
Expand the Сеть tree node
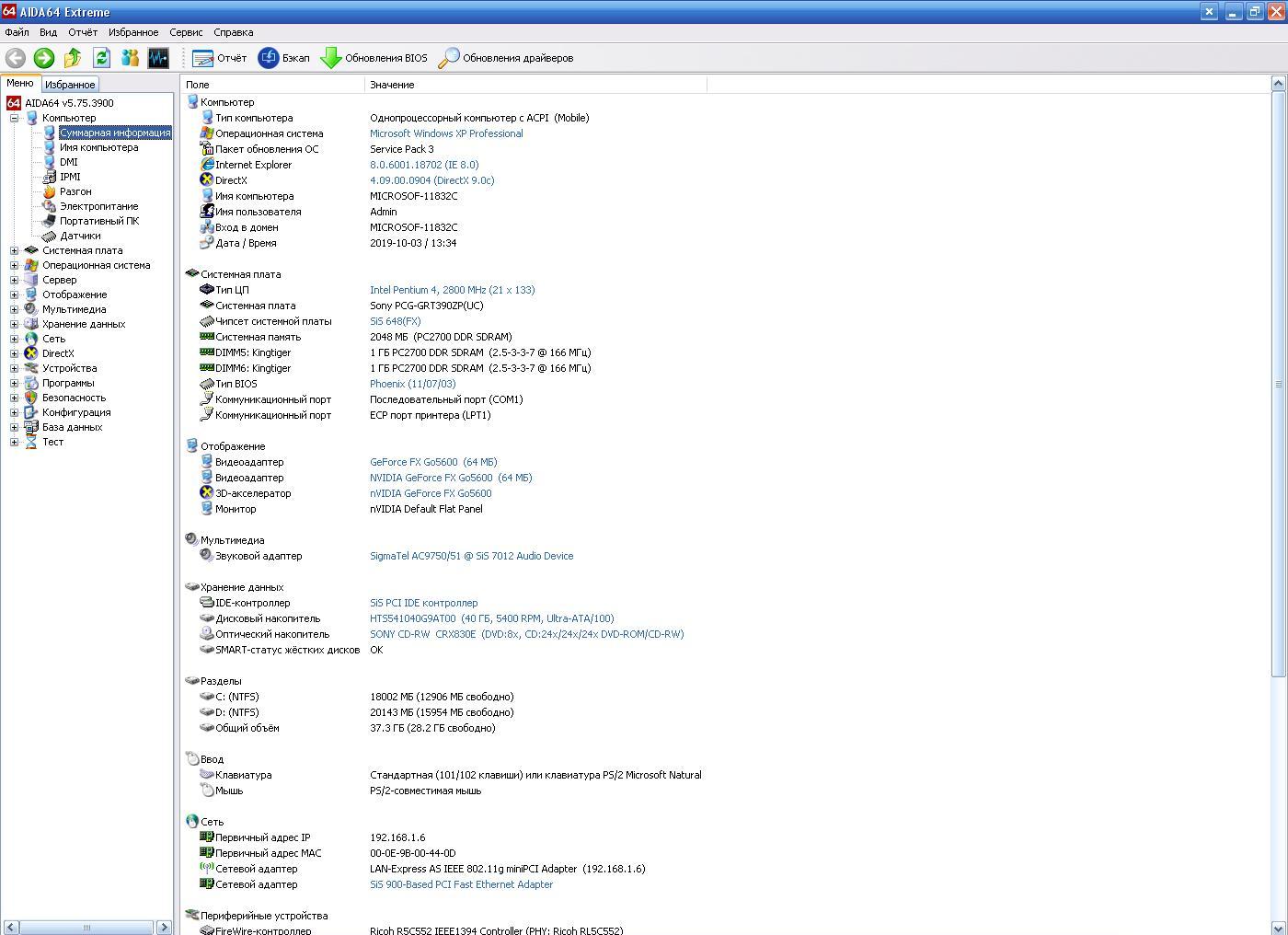coord(14,339)
